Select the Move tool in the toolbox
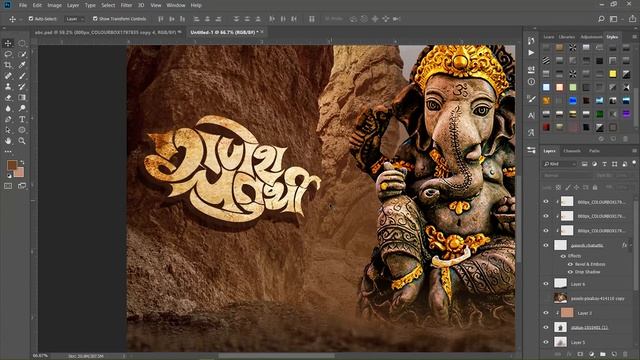The image size is (640, 360). tap(8, 43)
